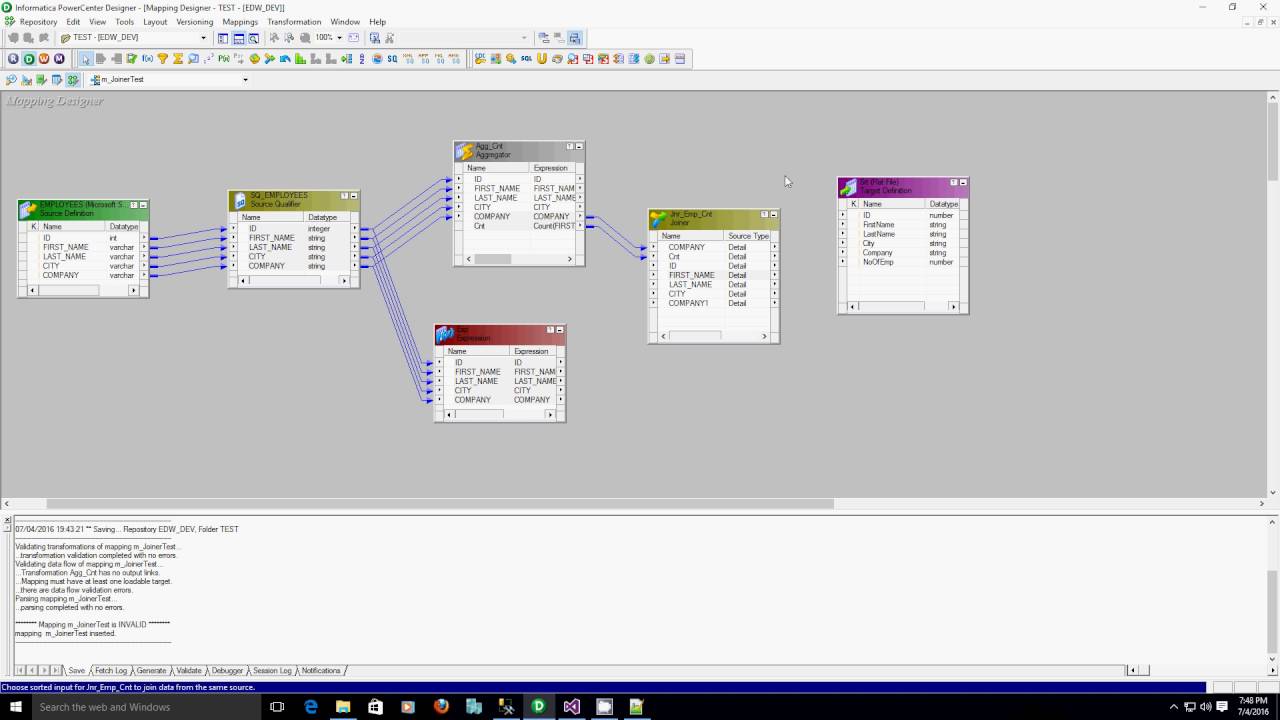This screenshot has width=1280, height=720.
Task: Open the Mappings menu
Action: point(240,21)
